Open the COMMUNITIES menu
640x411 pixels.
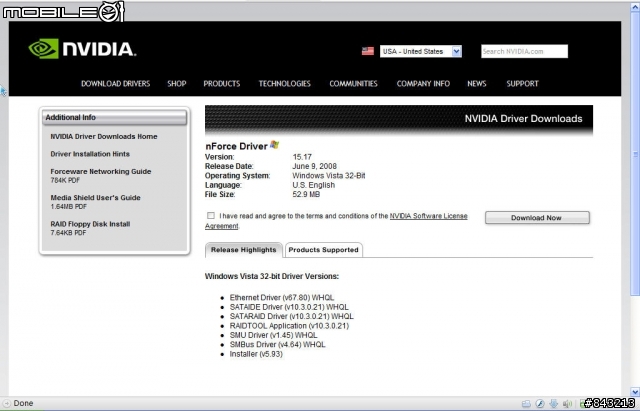pyautogui.click(x=353, y=84)
